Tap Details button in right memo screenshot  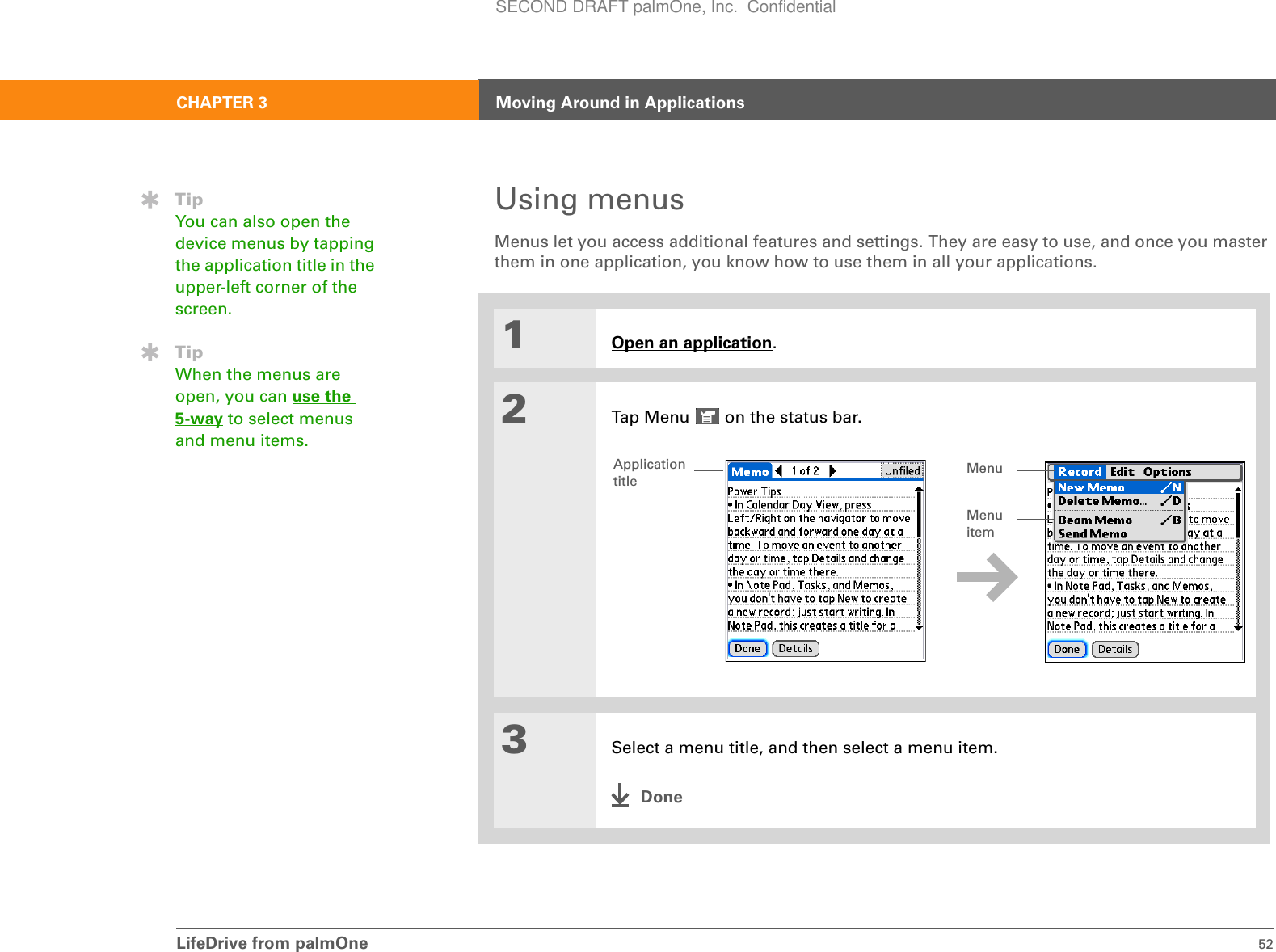coord(1114,650)
